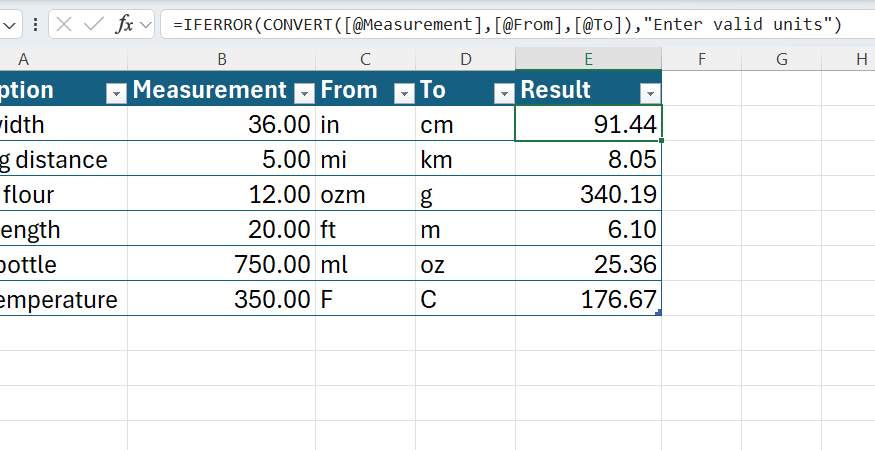Click the fill handle of selected cell E2
The height and width of the screenshot is (450, 875).
pyautogui.click(x=661, y=141)
